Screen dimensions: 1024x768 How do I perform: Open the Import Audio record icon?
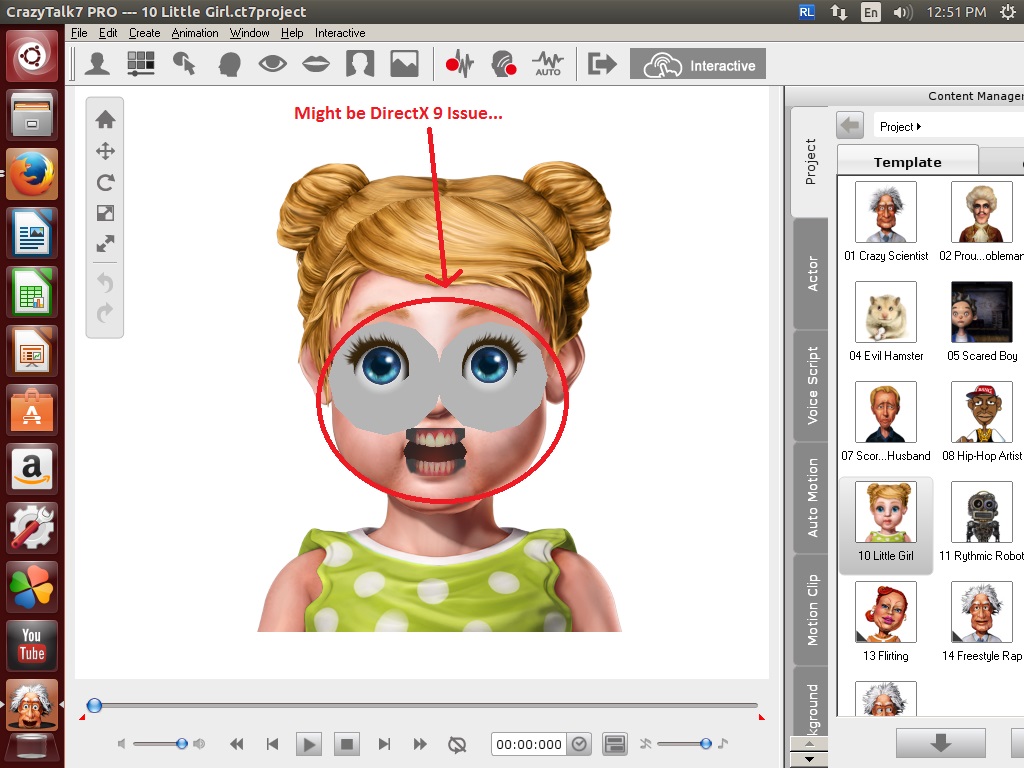coord(459,64)
